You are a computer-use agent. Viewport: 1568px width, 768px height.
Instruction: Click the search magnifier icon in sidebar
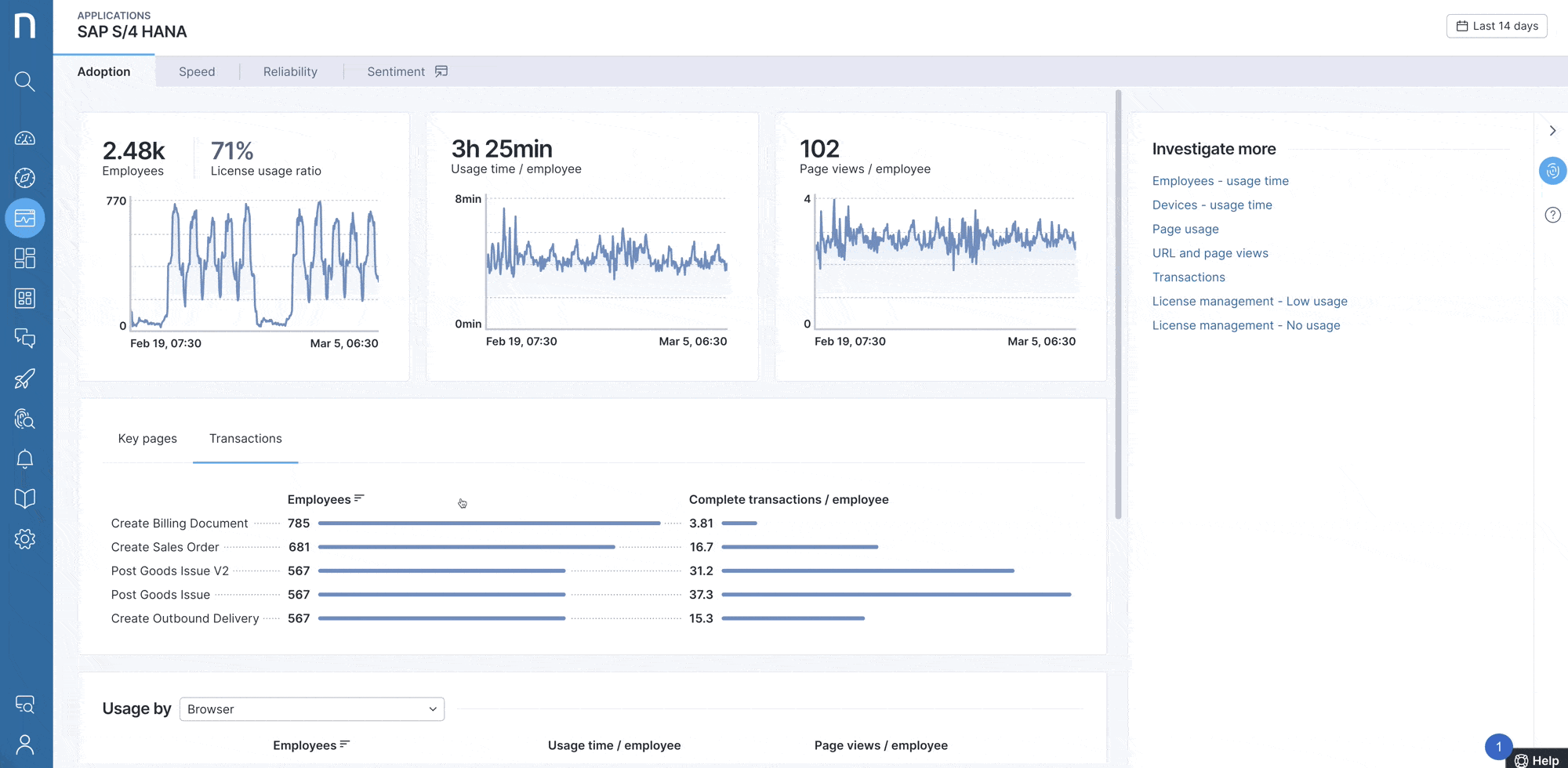click(x=25, y=82)
